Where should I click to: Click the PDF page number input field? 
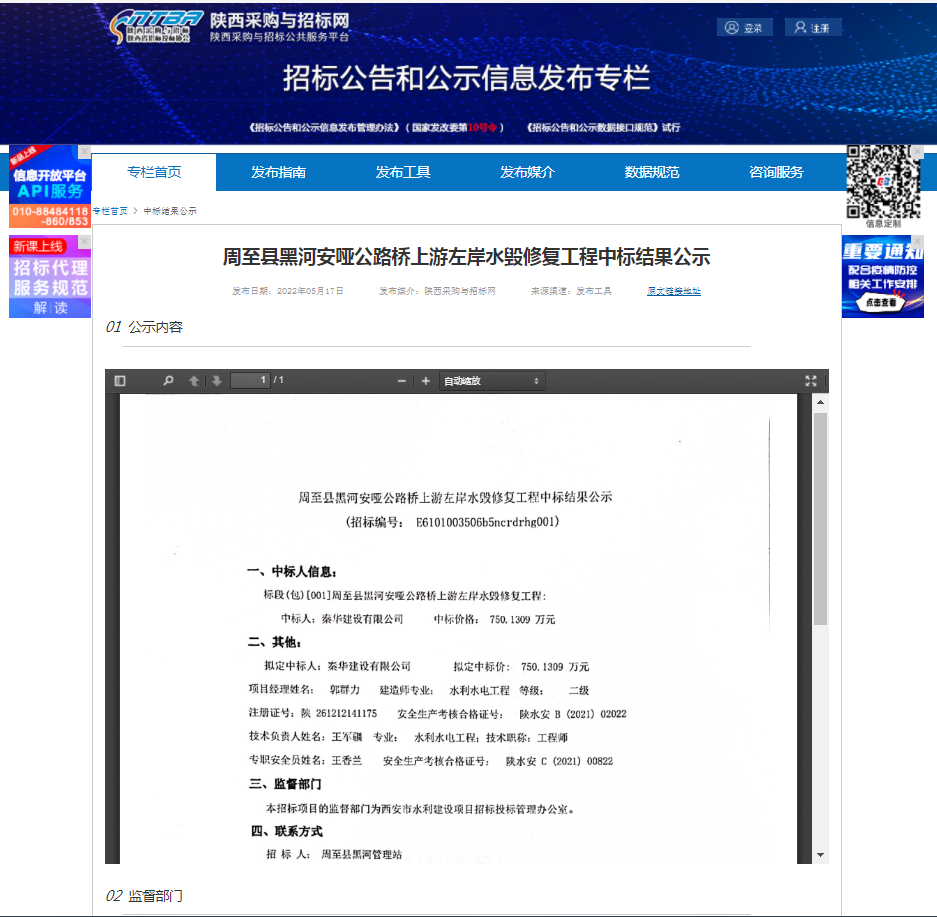click(x=250, y=380)
